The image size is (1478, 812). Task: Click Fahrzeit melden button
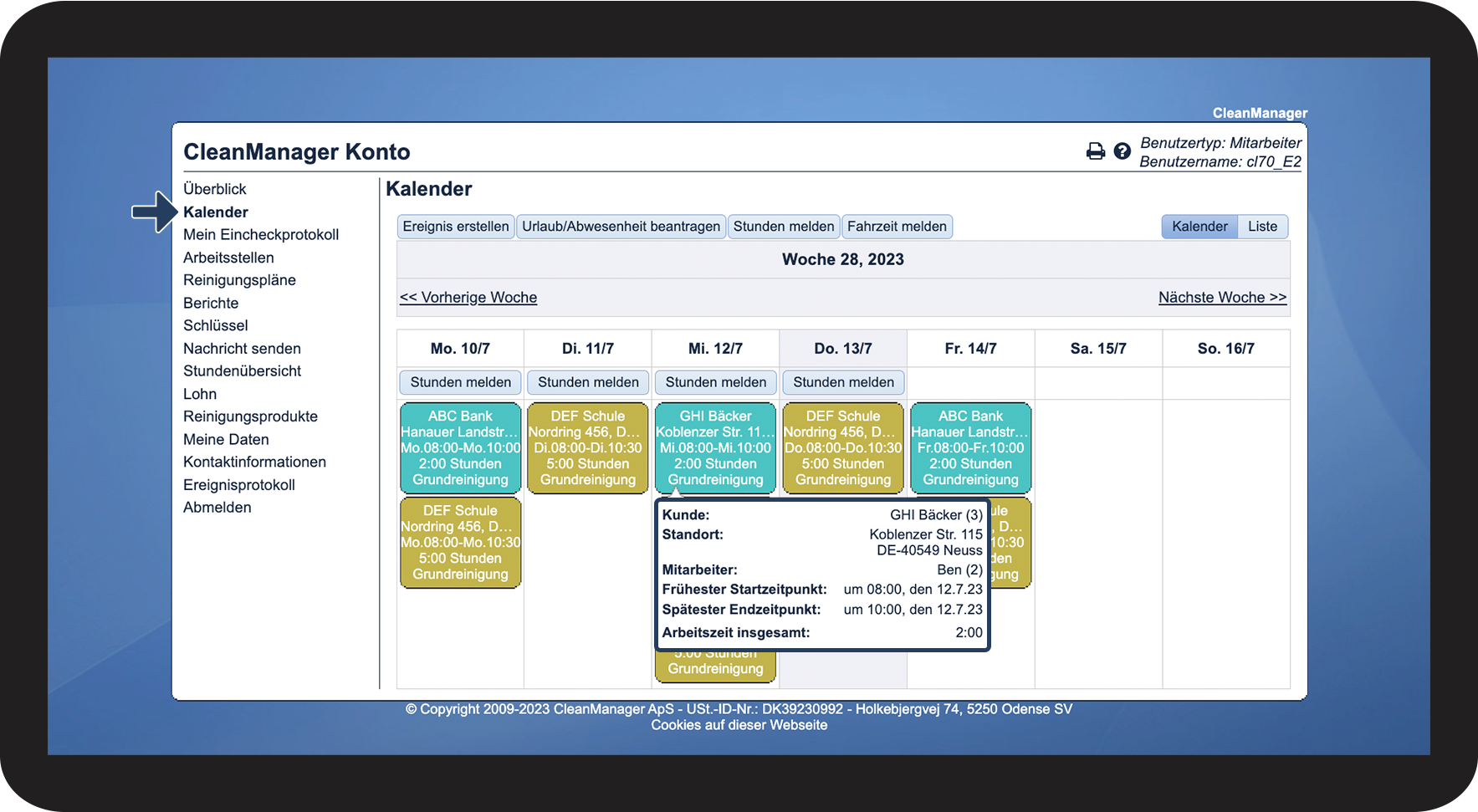pos(897,227)
